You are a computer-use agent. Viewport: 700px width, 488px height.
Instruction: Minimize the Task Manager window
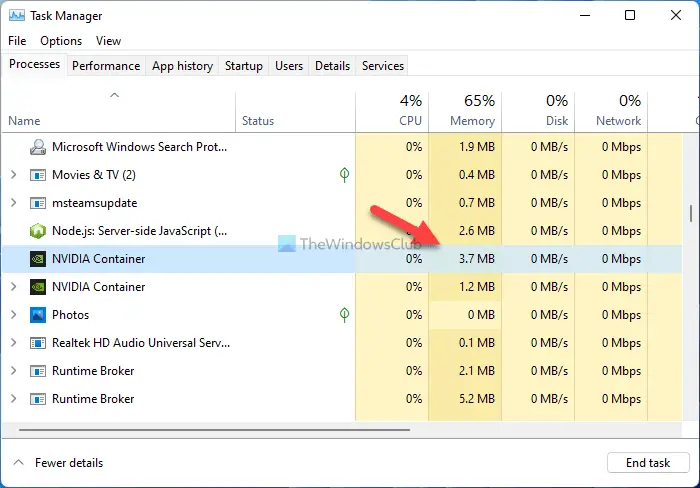tap(585, 15)
